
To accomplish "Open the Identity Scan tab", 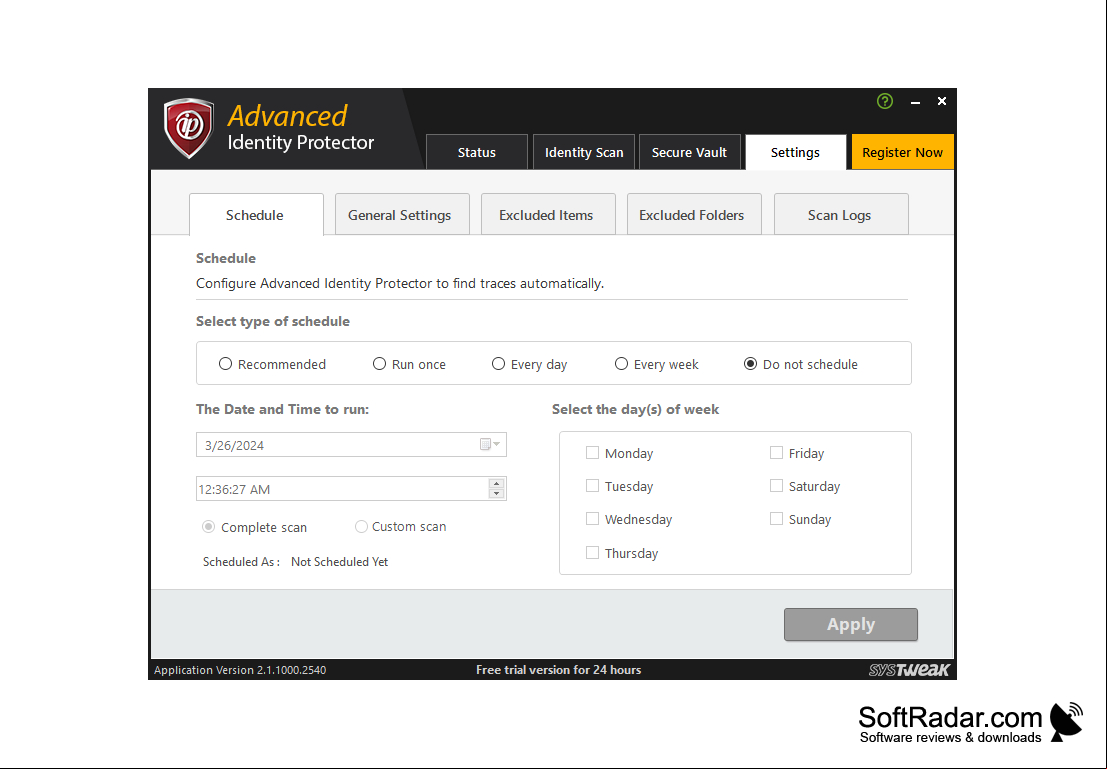I will point(584,152).
